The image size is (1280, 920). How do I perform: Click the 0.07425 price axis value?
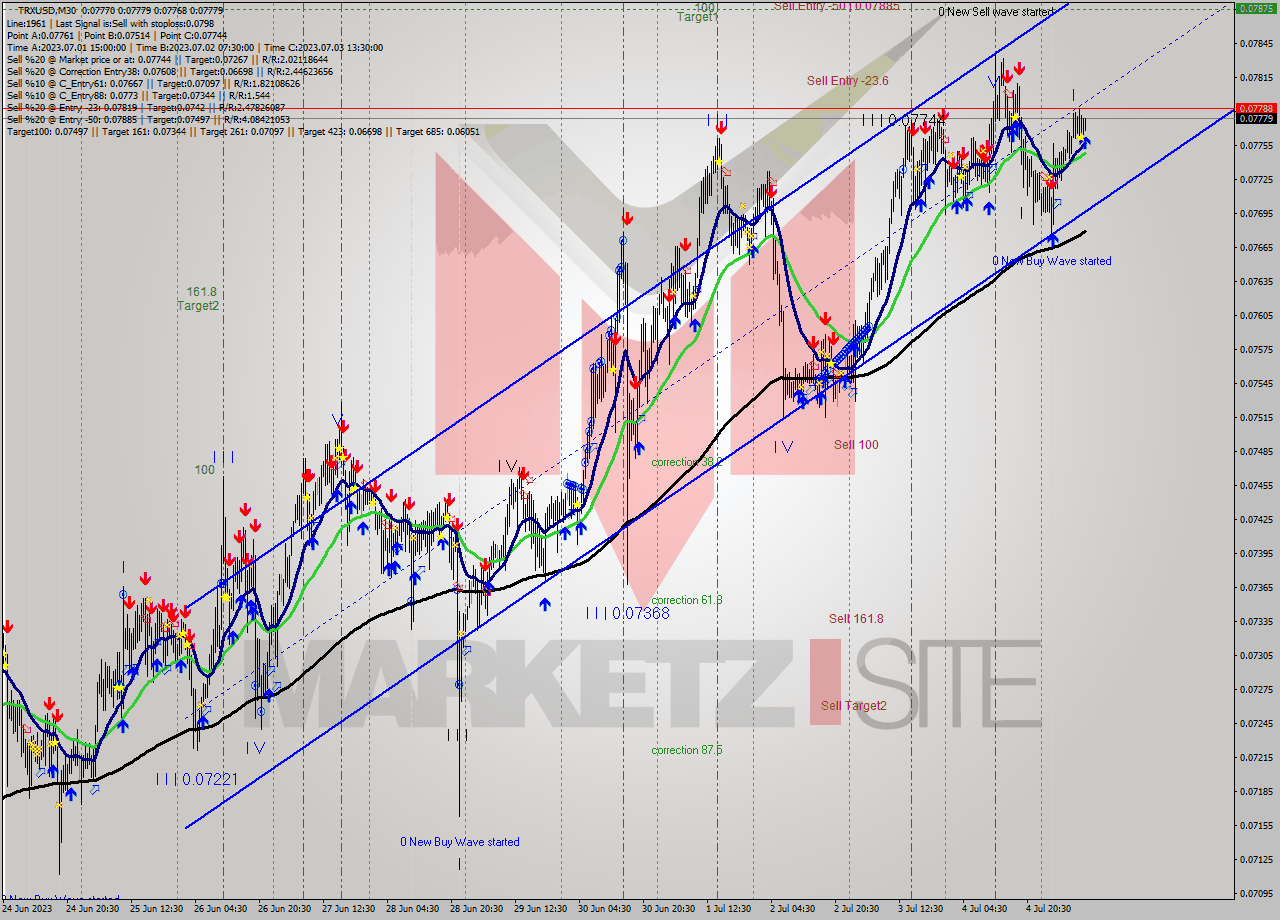click(x=1255, y=519)
